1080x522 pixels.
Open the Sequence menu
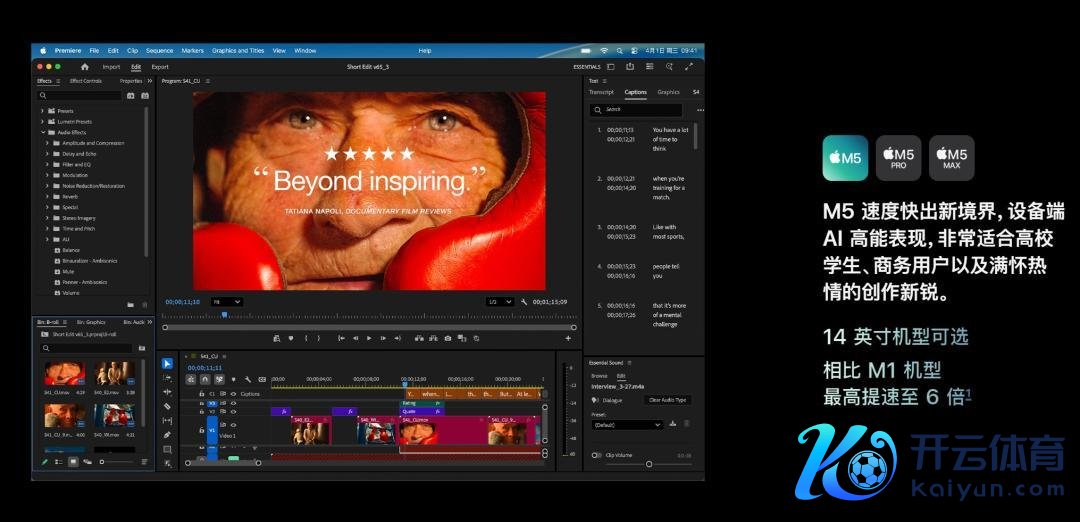click(159, 50)
